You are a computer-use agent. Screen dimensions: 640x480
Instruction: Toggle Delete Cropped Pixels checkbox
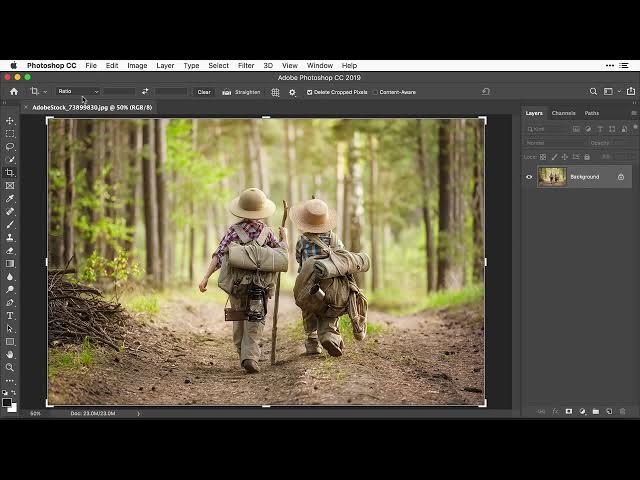310,92
